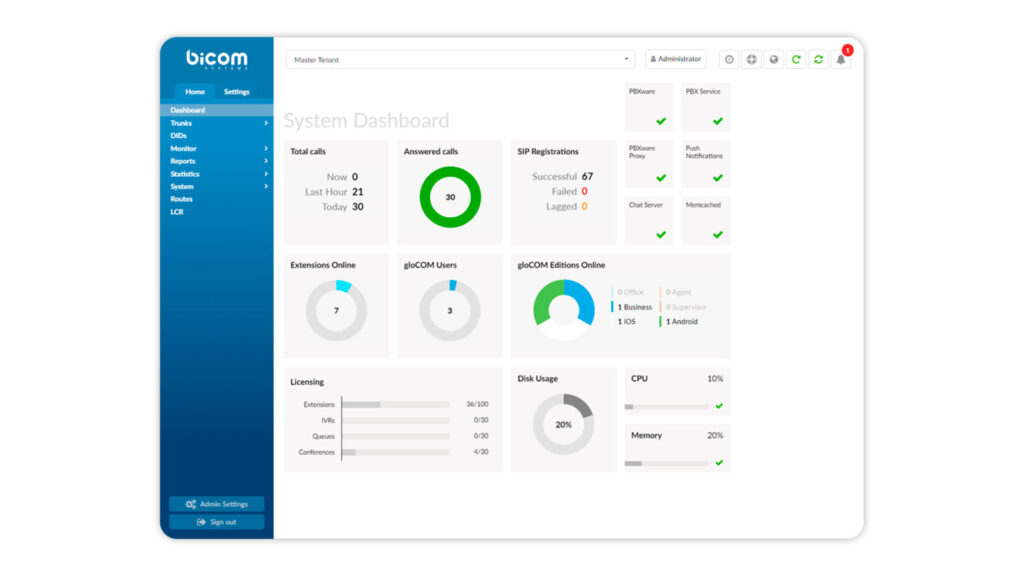The height and width of the screenshot is (576, 1024).
Task: Click the PBX Service status checkmark
Action: [x=717, y=121]
